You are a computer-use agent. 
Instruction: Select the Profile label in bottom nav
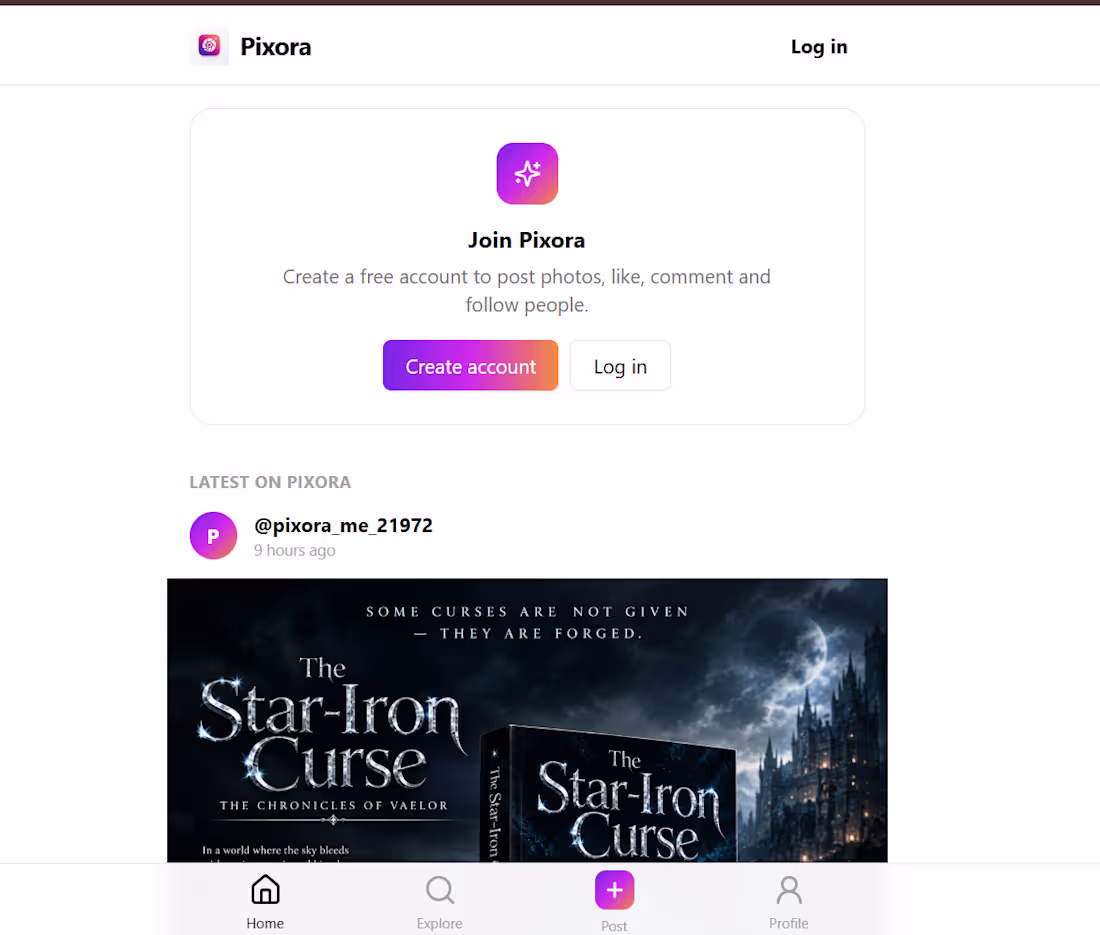coord(789,923)
